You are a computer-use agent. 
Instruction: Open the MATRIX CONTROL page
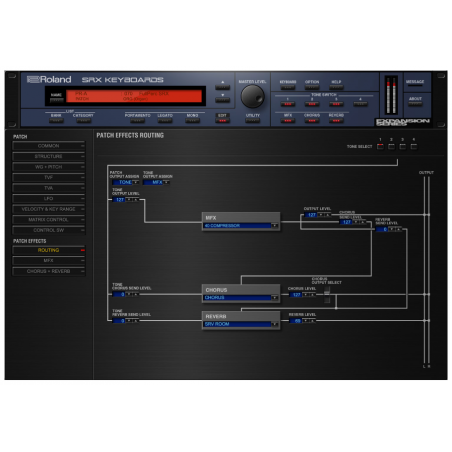point(49,220)
